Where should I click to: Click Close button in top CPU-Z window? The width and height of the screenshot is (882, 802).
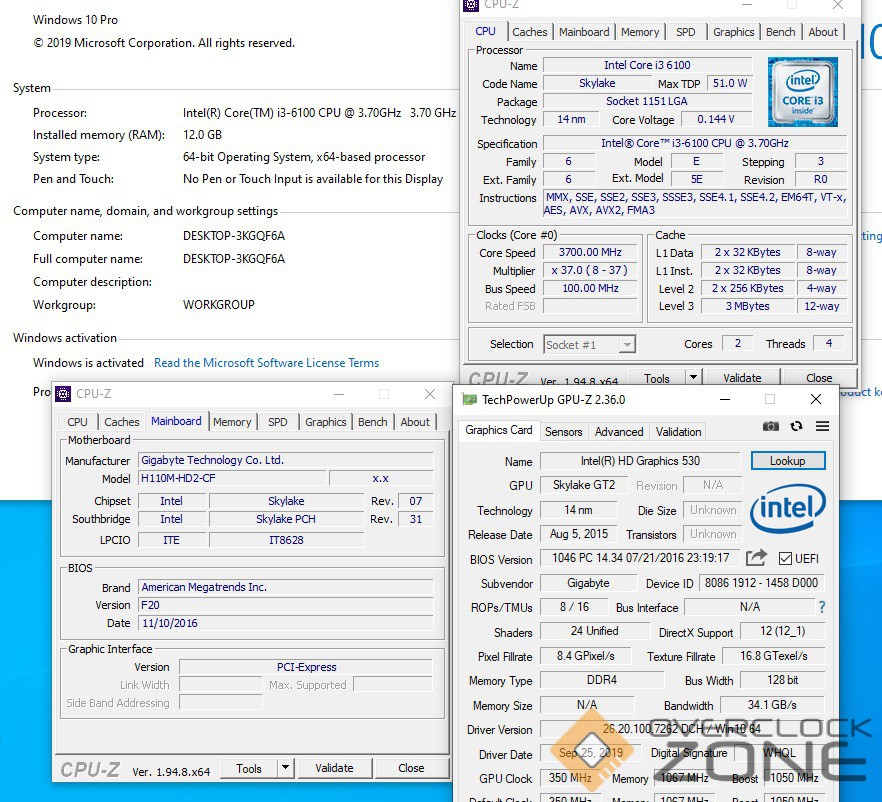(x=819, y=378)
